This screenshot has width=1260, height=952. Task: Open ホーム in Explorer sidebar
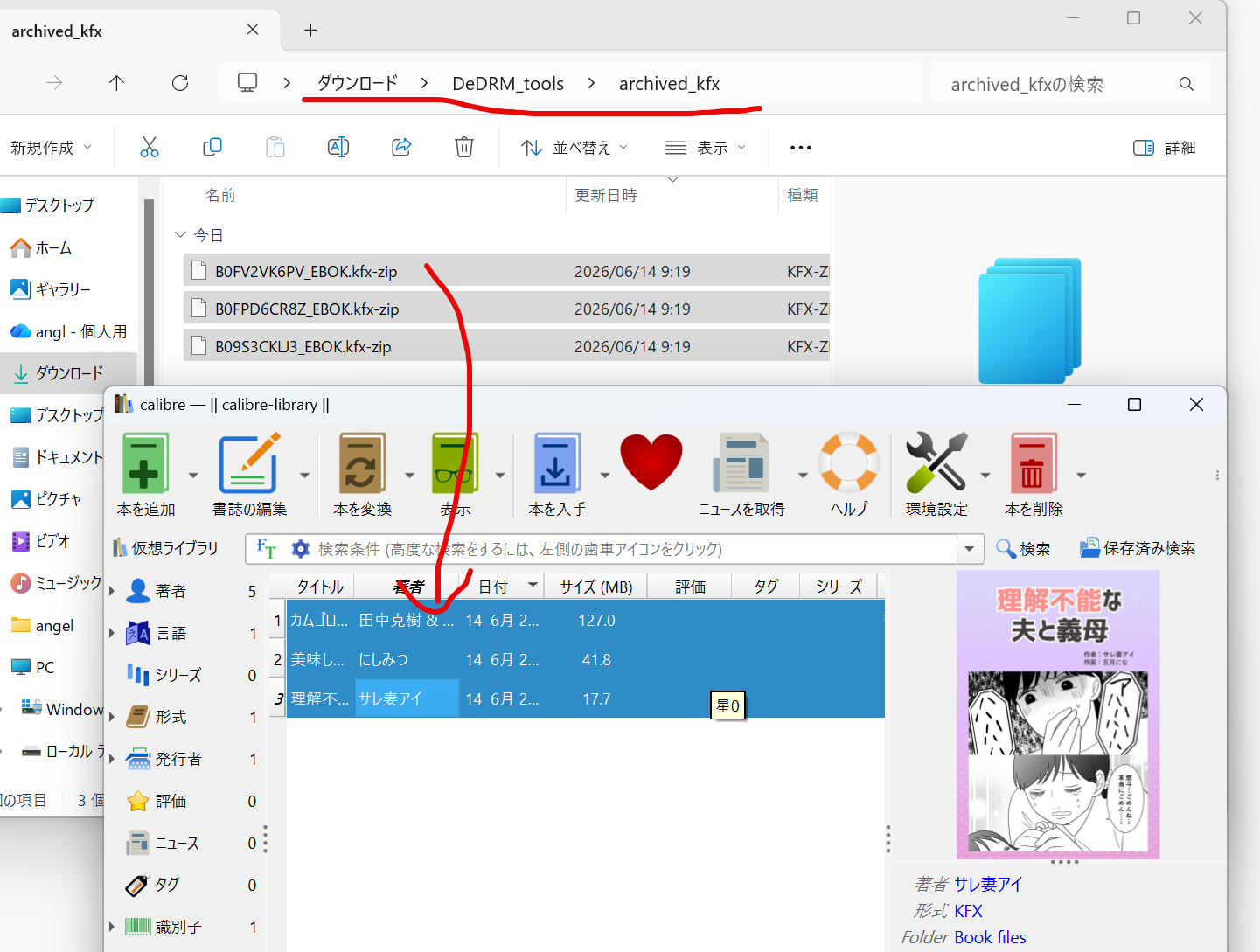coord(41,248)
